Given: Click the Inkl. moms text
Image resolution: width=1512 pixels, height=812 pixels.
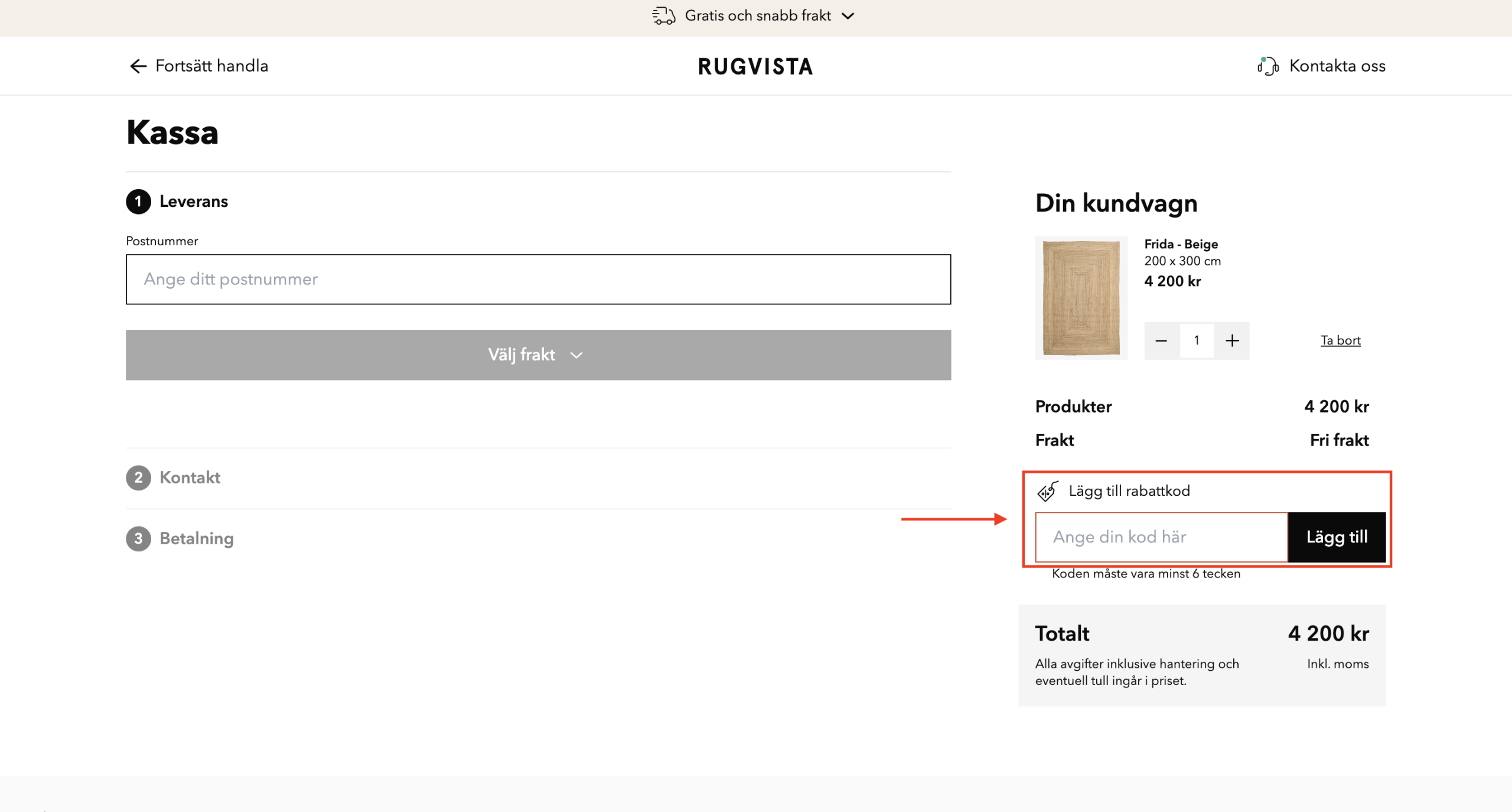Looking at the screenshot, I should [x=1338, y=664].
